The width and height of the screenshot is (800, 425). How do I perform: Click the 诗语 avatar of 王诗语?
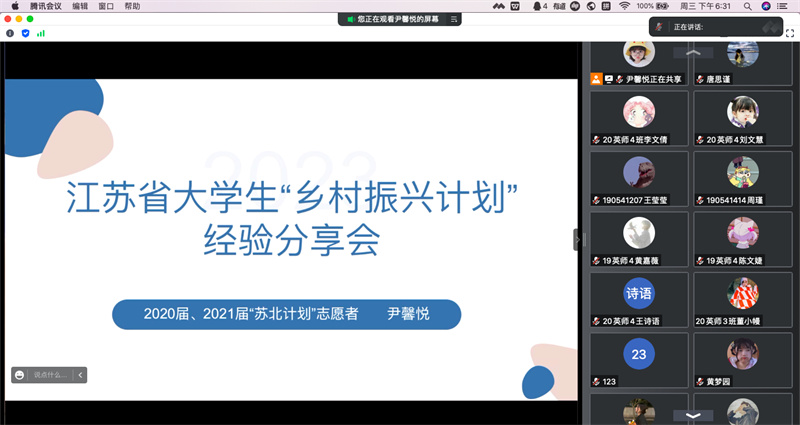(x=639, y=293)
